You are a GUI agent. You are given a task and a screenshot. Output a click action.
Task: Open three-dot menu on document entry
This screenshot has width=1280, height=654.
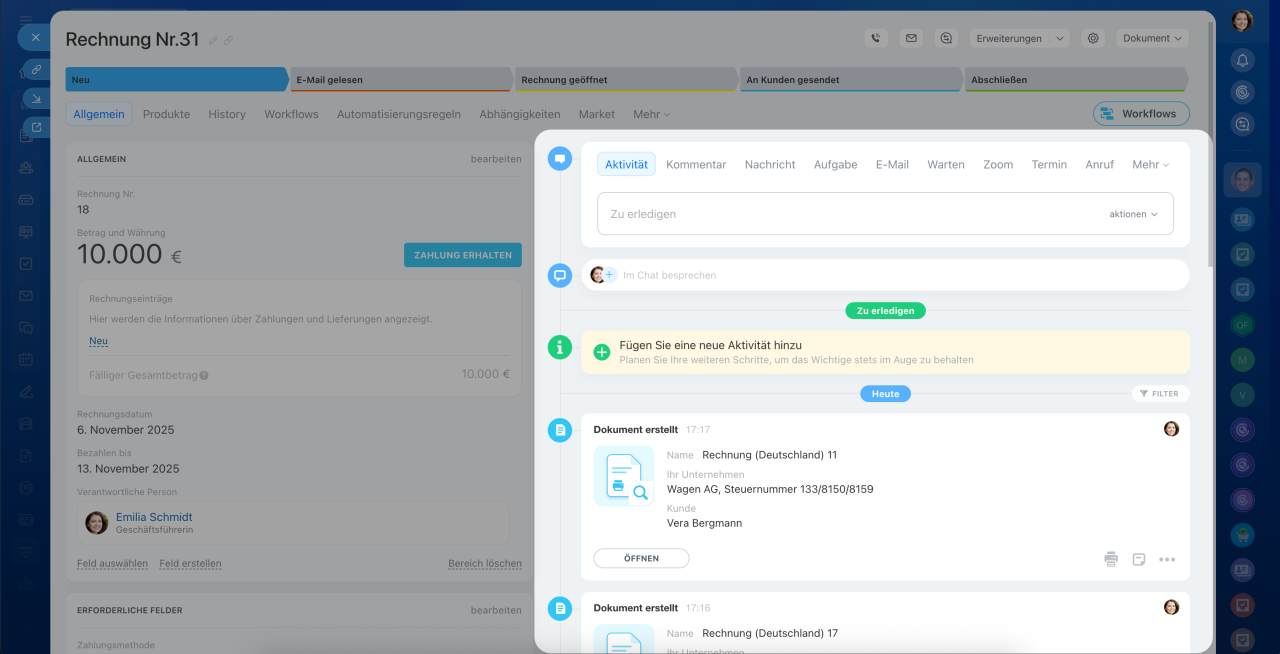point(1167,559)
